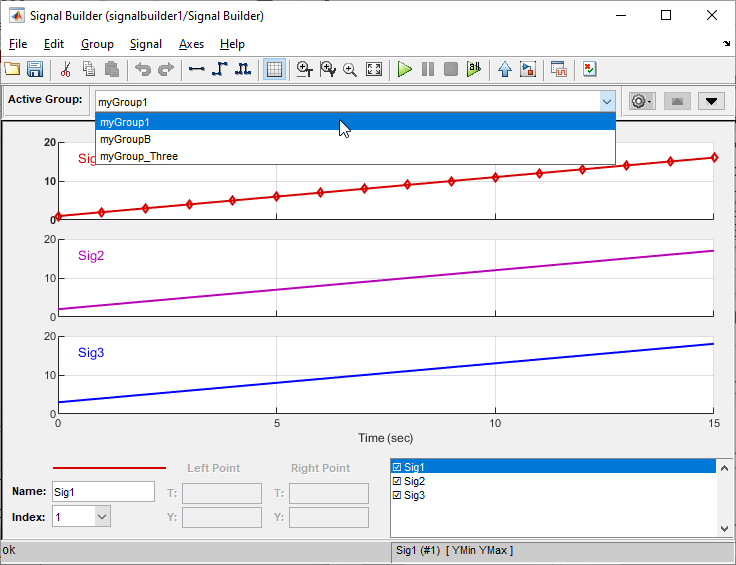The image size is (736, 565).
Task: Click the green Start simulation button
Action: 404,69
